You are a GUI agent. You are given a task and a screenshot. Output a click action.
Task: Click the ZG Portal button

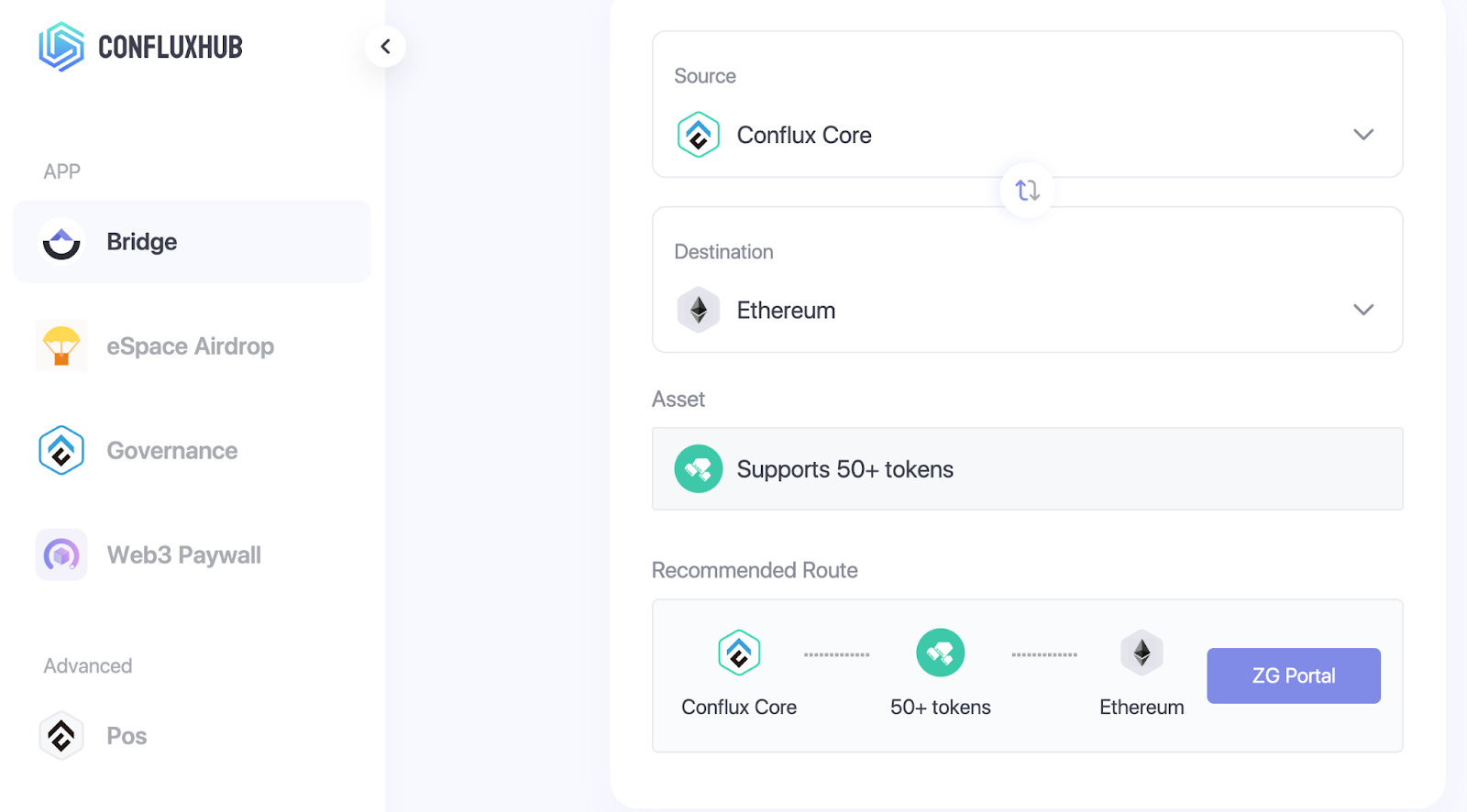[x=1293, y=676]
